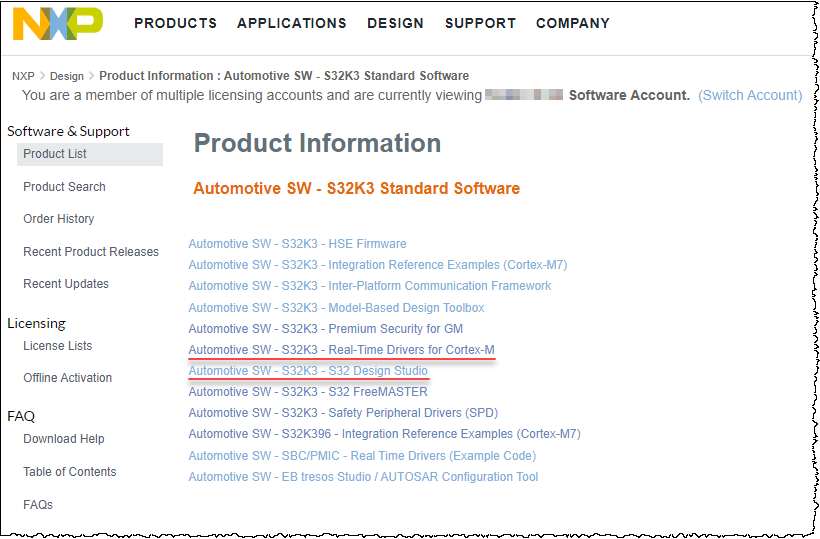Open Real-Time Drivers for Cortex-M link

point(341,350)
